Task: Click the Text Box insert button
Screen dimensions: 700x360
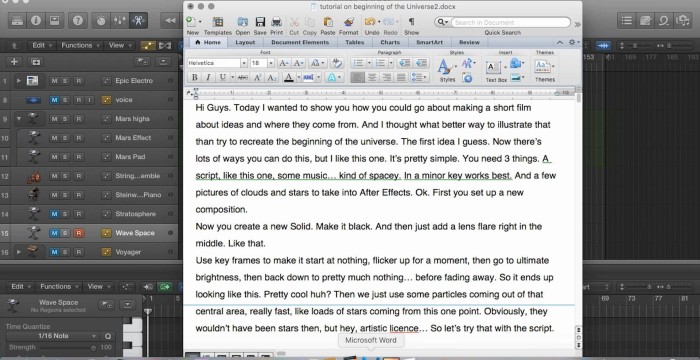Action: pos(496,71)
